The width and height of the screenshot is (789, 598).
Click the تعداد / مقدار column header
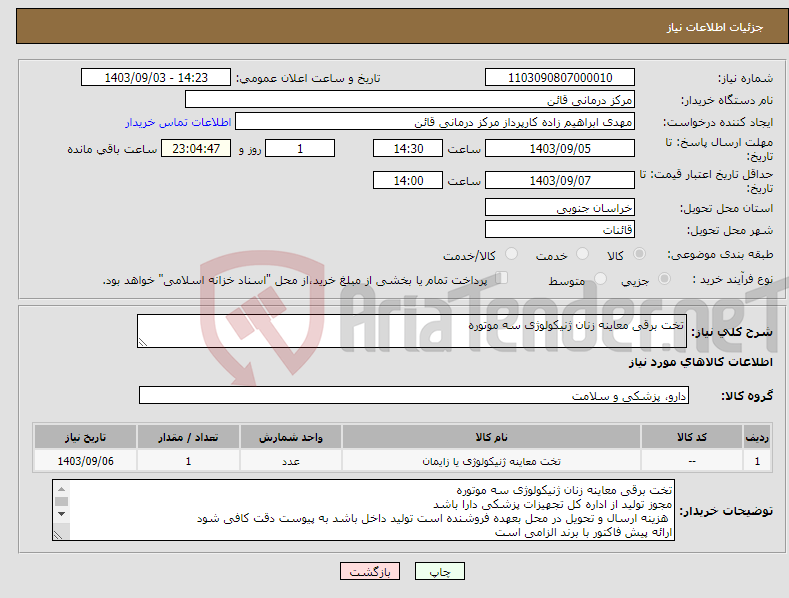(188, 437)
